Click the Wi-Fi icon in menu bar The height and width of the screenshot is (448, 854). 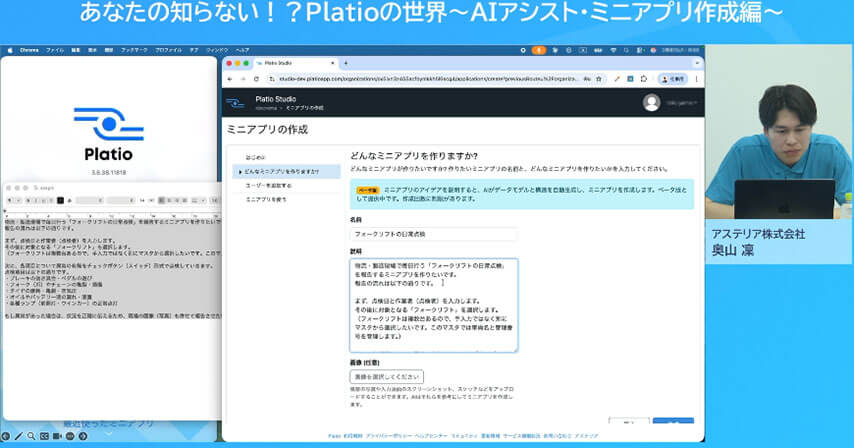[613, 50]
